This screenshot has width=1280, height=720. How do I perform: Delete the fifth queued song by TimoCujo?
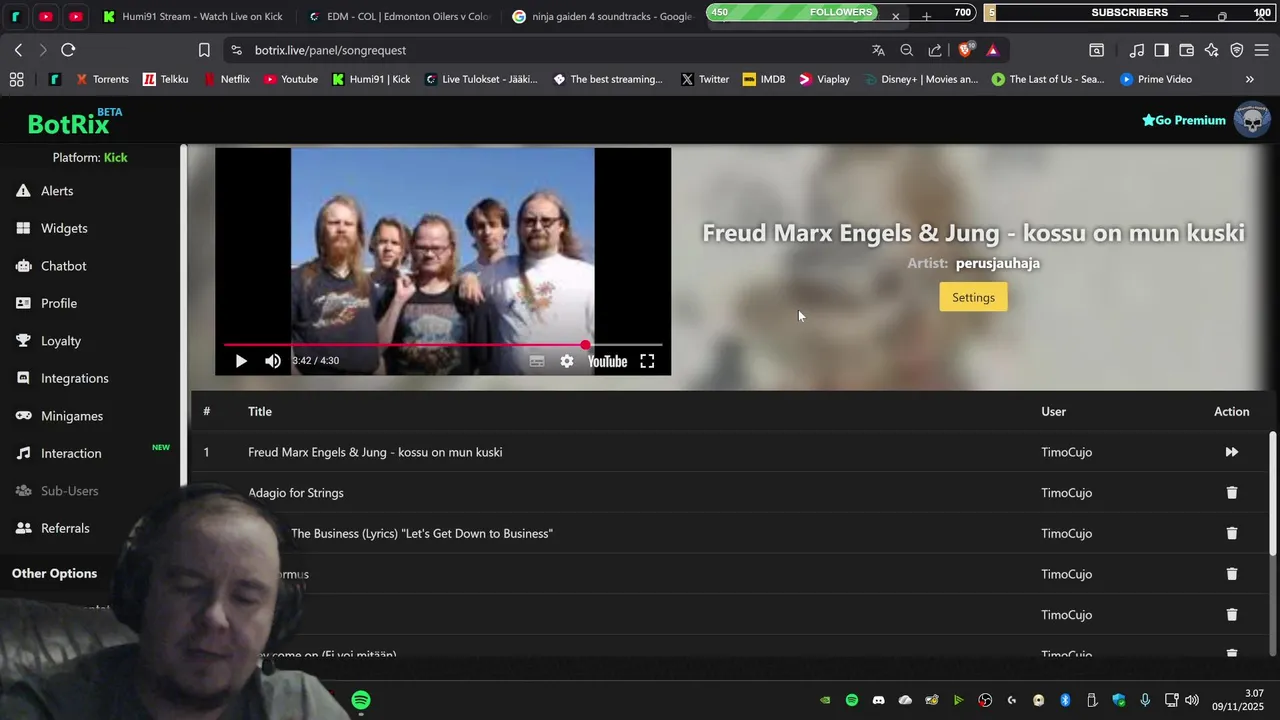1232,615
